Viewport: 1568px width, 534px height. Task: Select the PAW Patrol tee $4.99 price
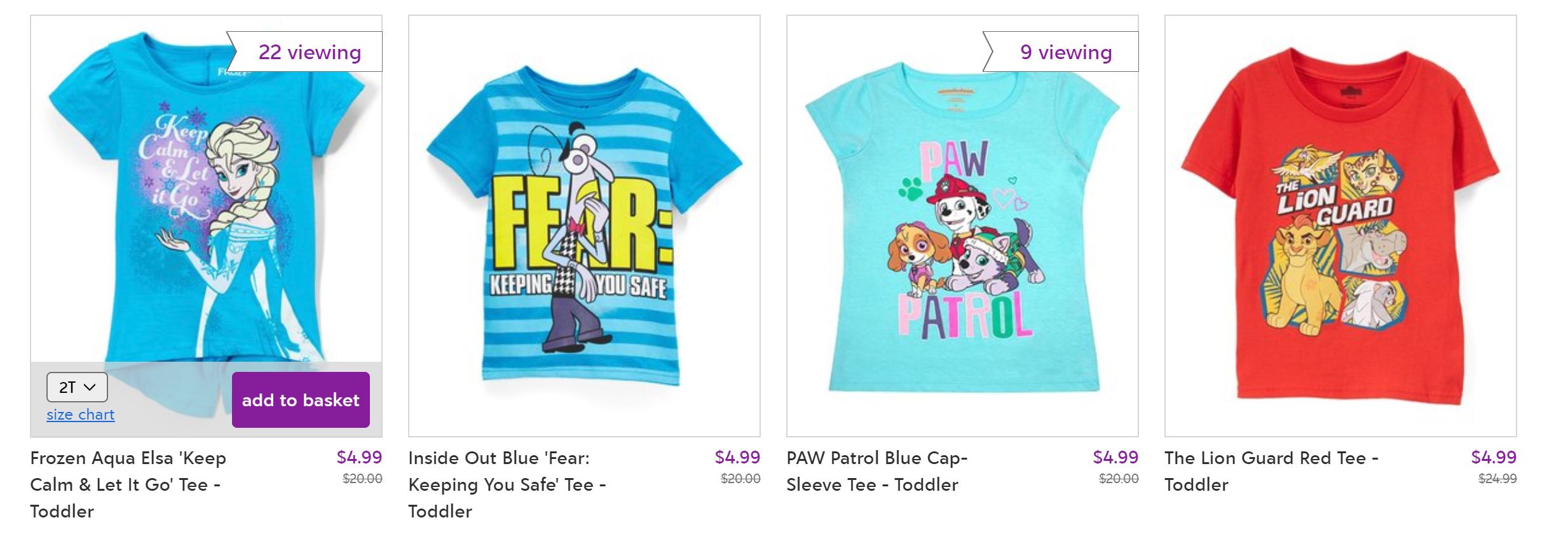(1115, 457)
